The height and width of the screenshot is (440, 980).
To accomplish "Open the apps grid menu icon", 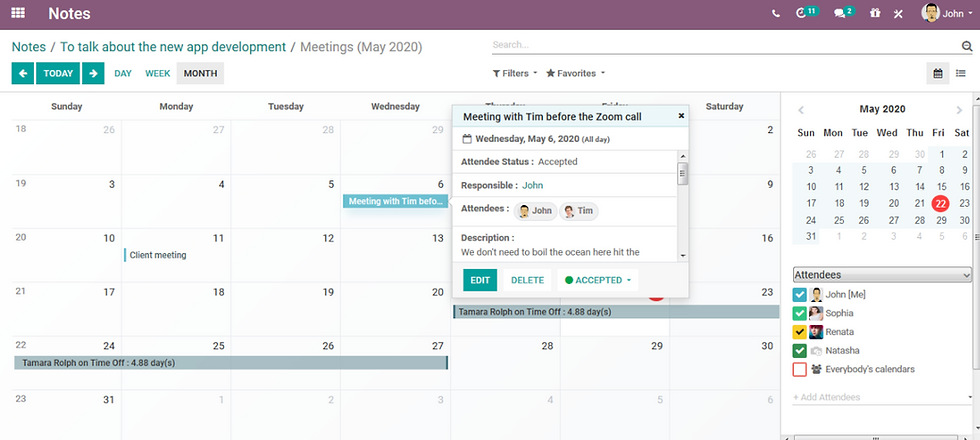I will coord(18,12).
